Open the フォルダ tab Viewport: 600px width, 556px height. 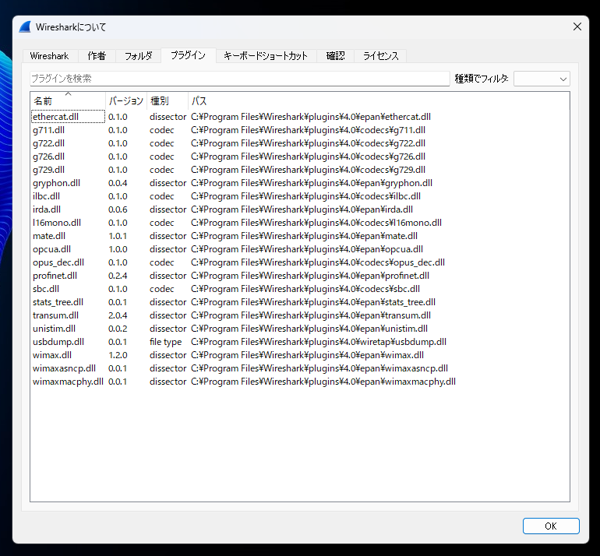click(x=138, y=56)
